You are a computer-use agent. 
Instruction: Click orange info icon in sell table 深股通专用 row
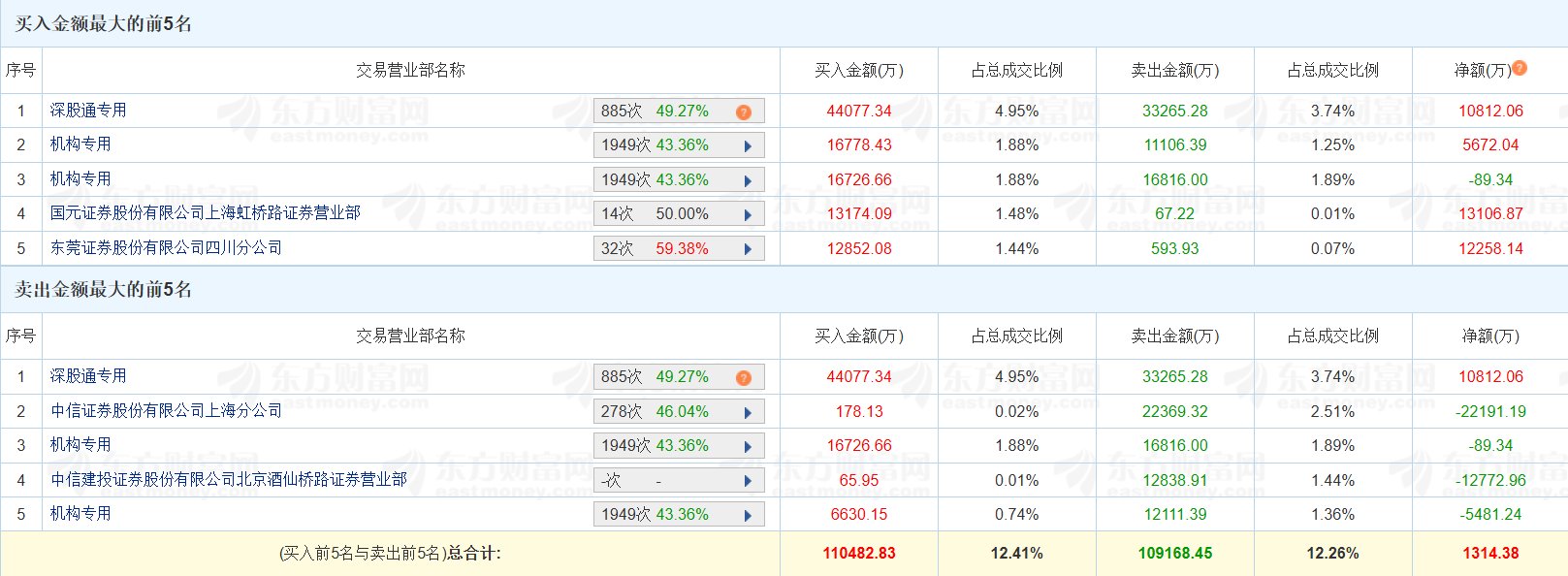(x=744, y=378)
